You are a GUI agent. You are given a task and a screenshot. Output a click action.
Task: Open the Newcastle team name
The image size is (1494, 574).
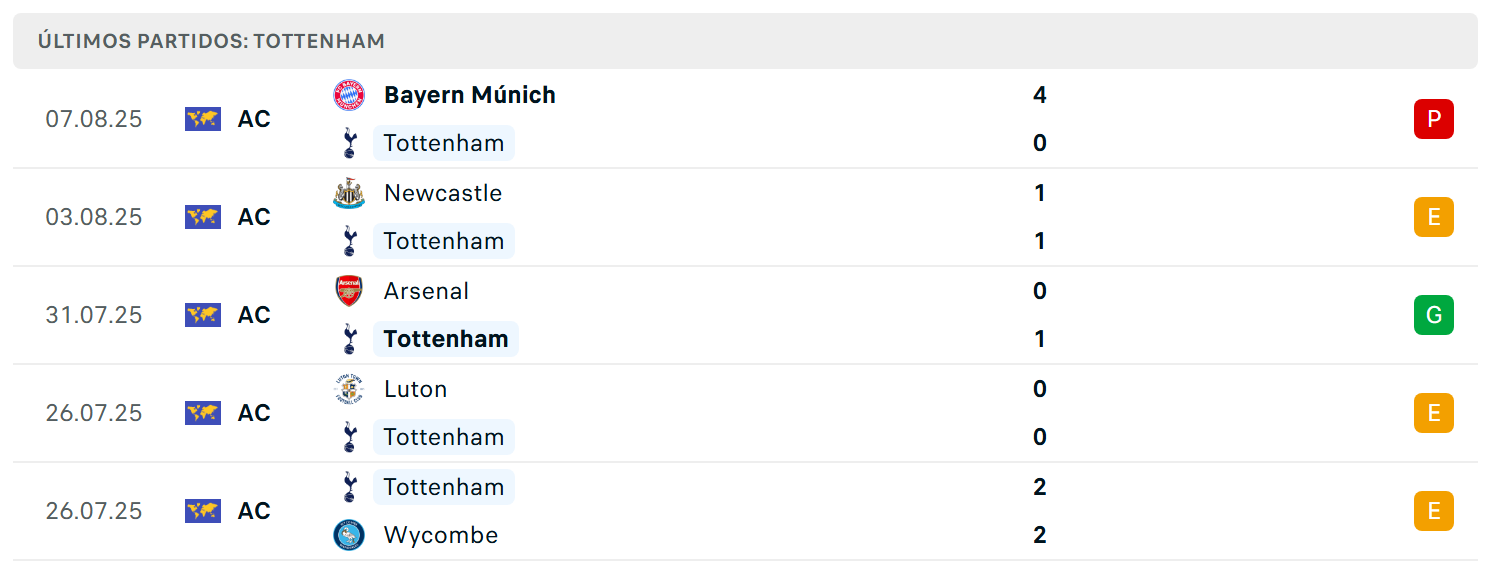(443, 193)
